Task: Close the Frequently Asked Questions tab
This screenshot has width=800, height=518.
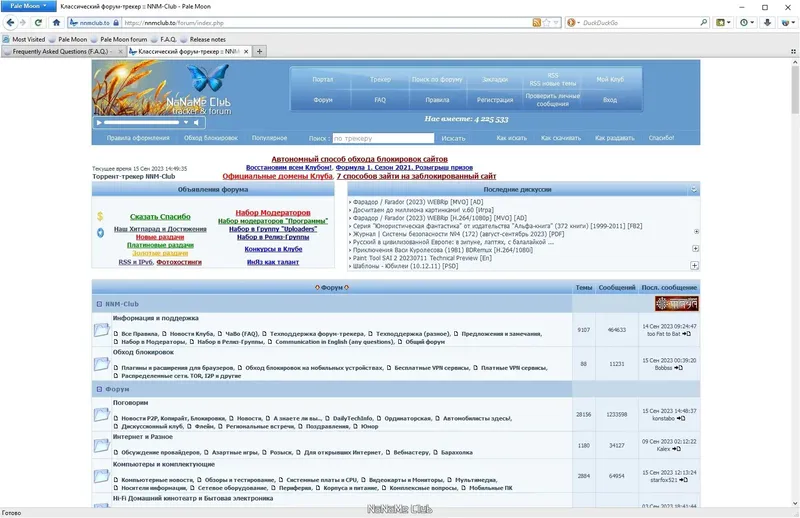Action: pos(120,52)
